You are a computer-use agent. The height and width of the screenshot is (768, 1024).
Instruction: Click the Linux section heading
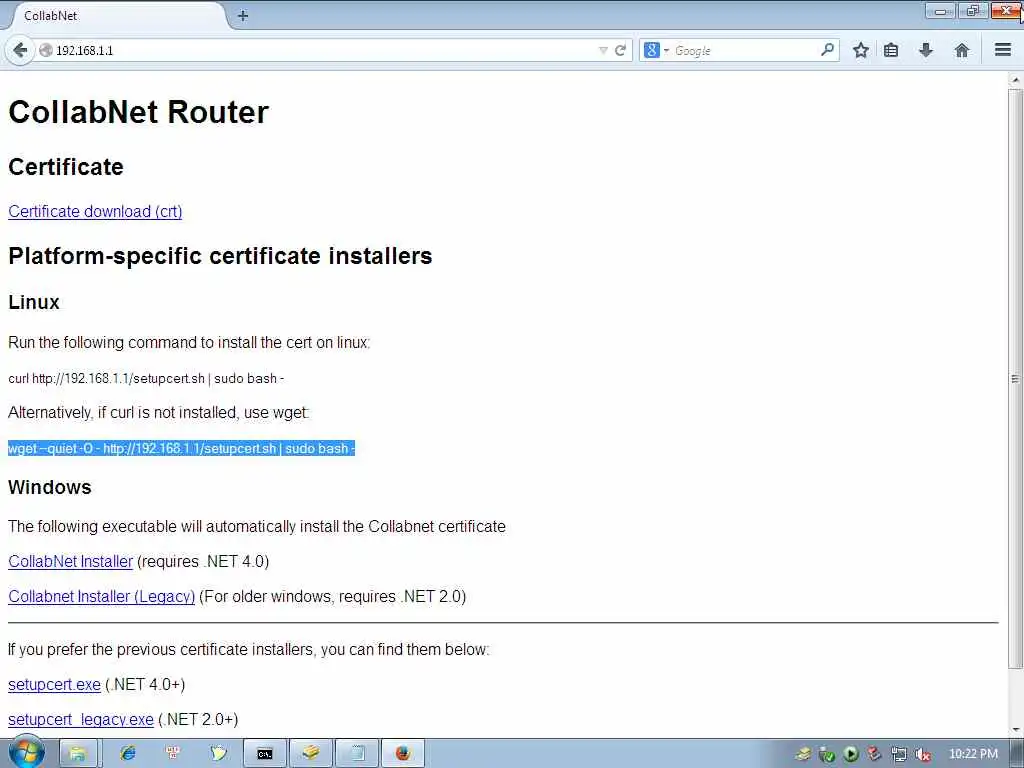(x=34, y=302)
